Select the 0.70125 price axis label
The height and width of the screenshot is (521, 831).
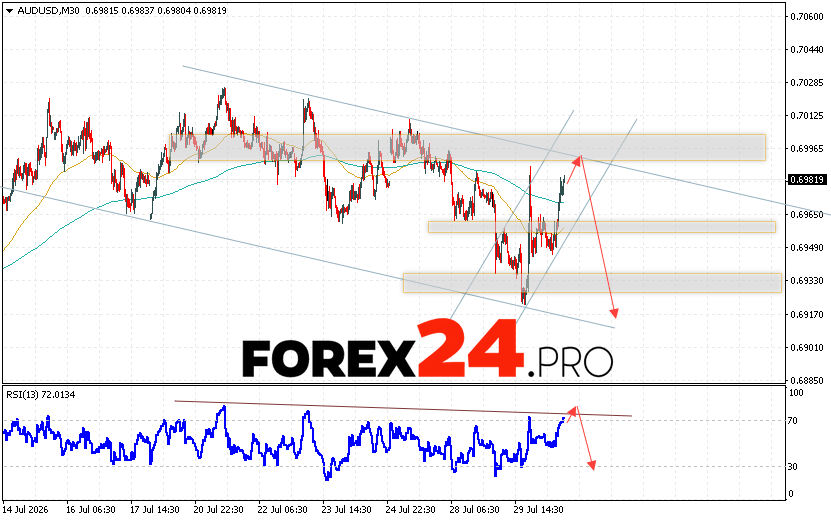click(x=807, y=116)
